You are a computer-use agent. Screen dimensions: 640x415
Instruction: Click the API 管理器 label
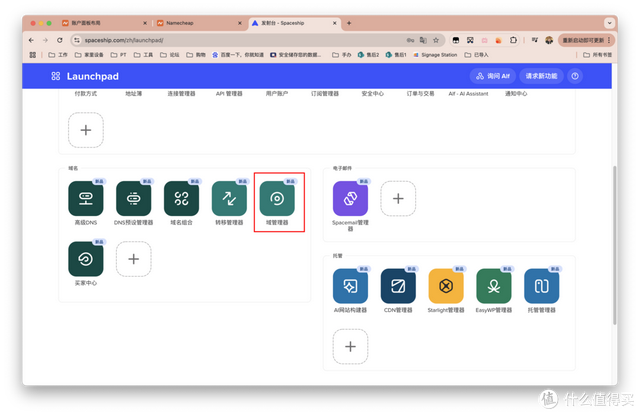[x=229, y=93]
